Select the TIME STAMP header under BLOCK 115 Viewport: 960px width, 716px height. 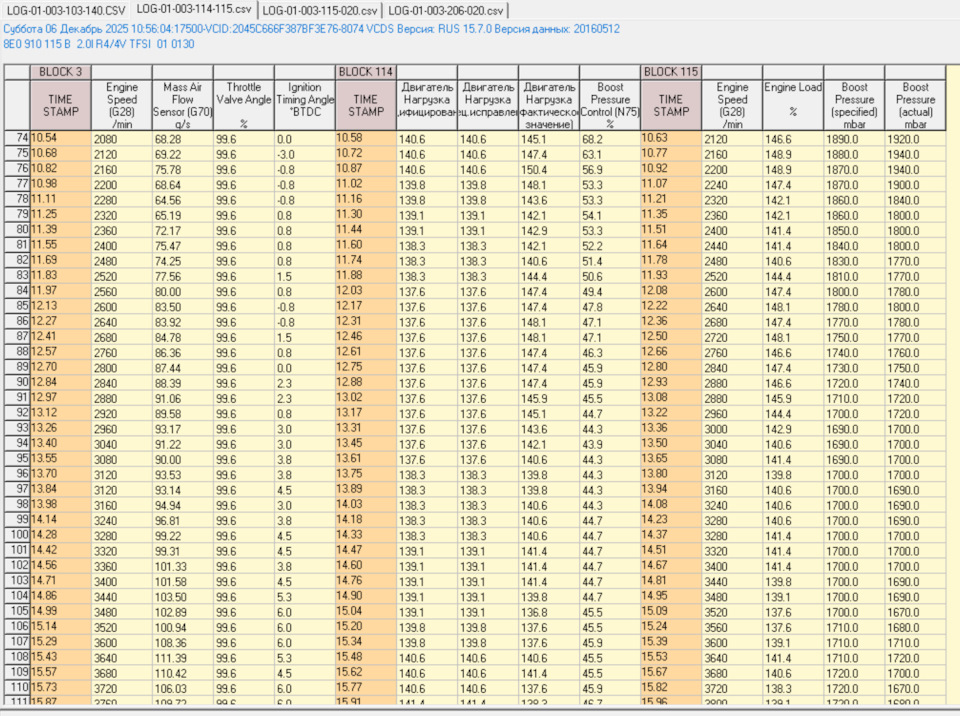click(671, 105)
